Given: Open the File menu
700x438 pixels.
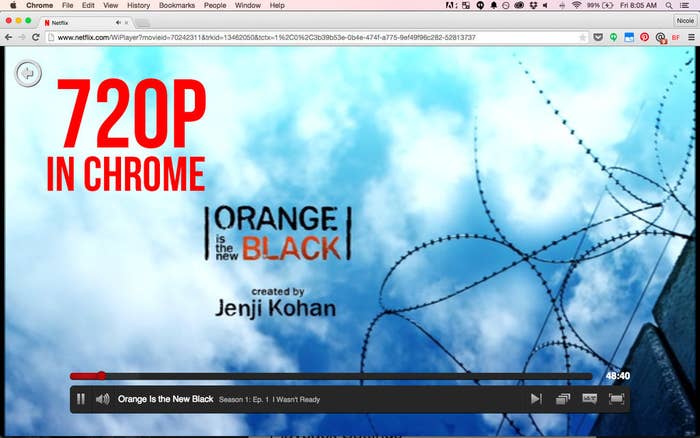Looking at the screenshot, I should (67, 5).
